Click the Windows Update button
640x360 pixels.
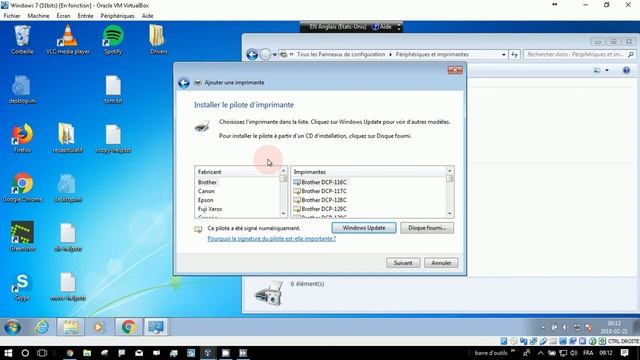click(x=364, y=228)
